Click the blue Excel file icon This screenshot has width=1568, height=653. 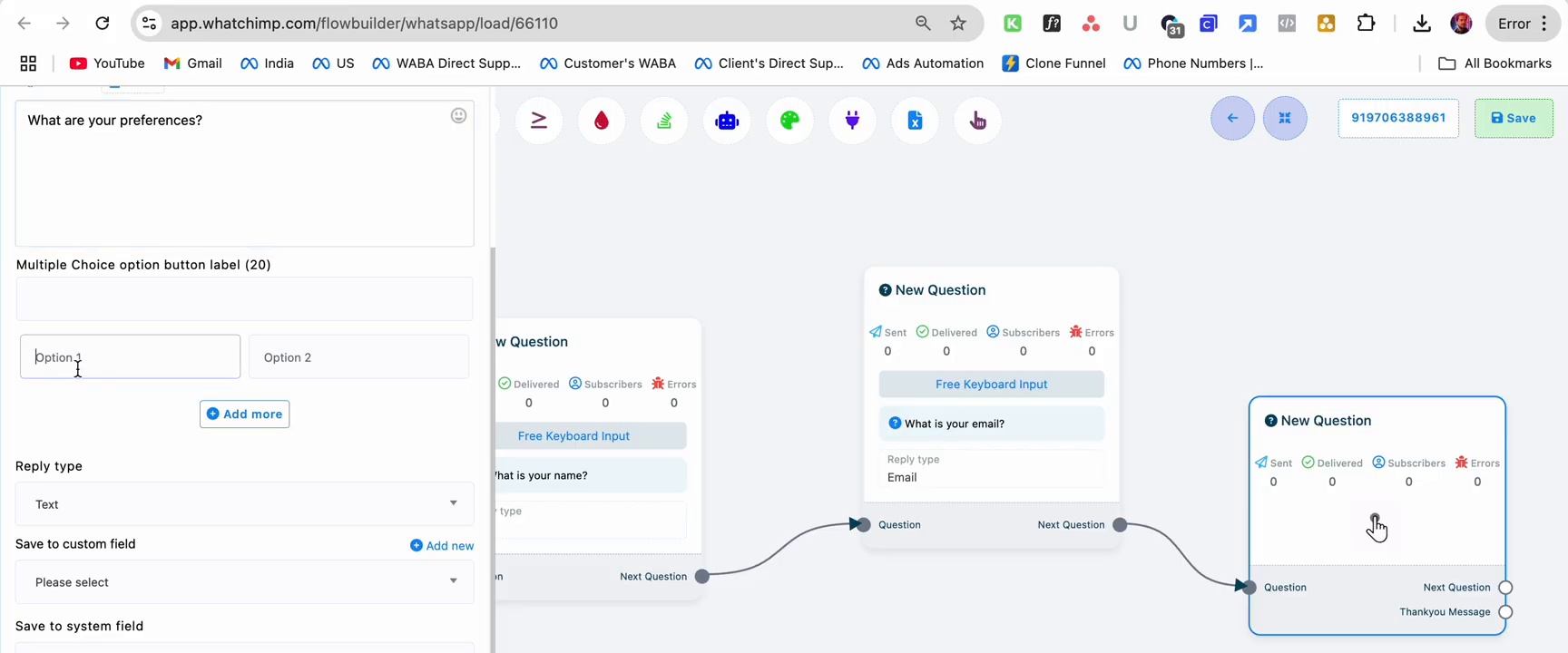(915, 120)
